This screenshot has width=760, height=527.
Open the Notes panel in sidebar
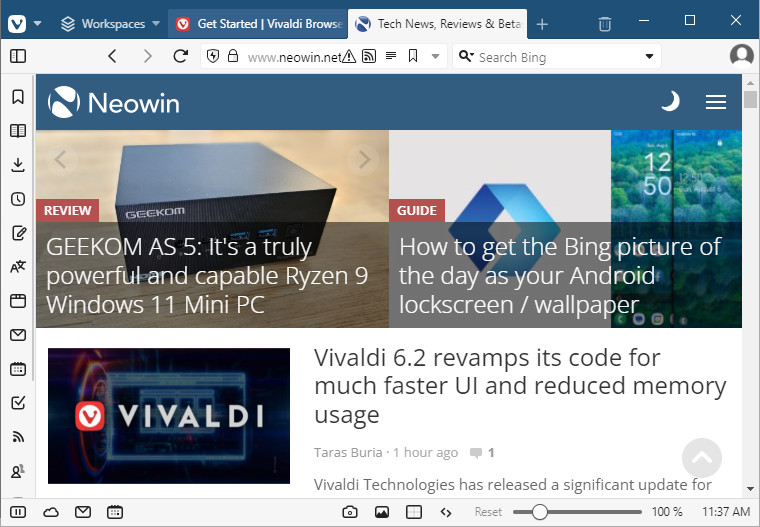click(17, 233)
